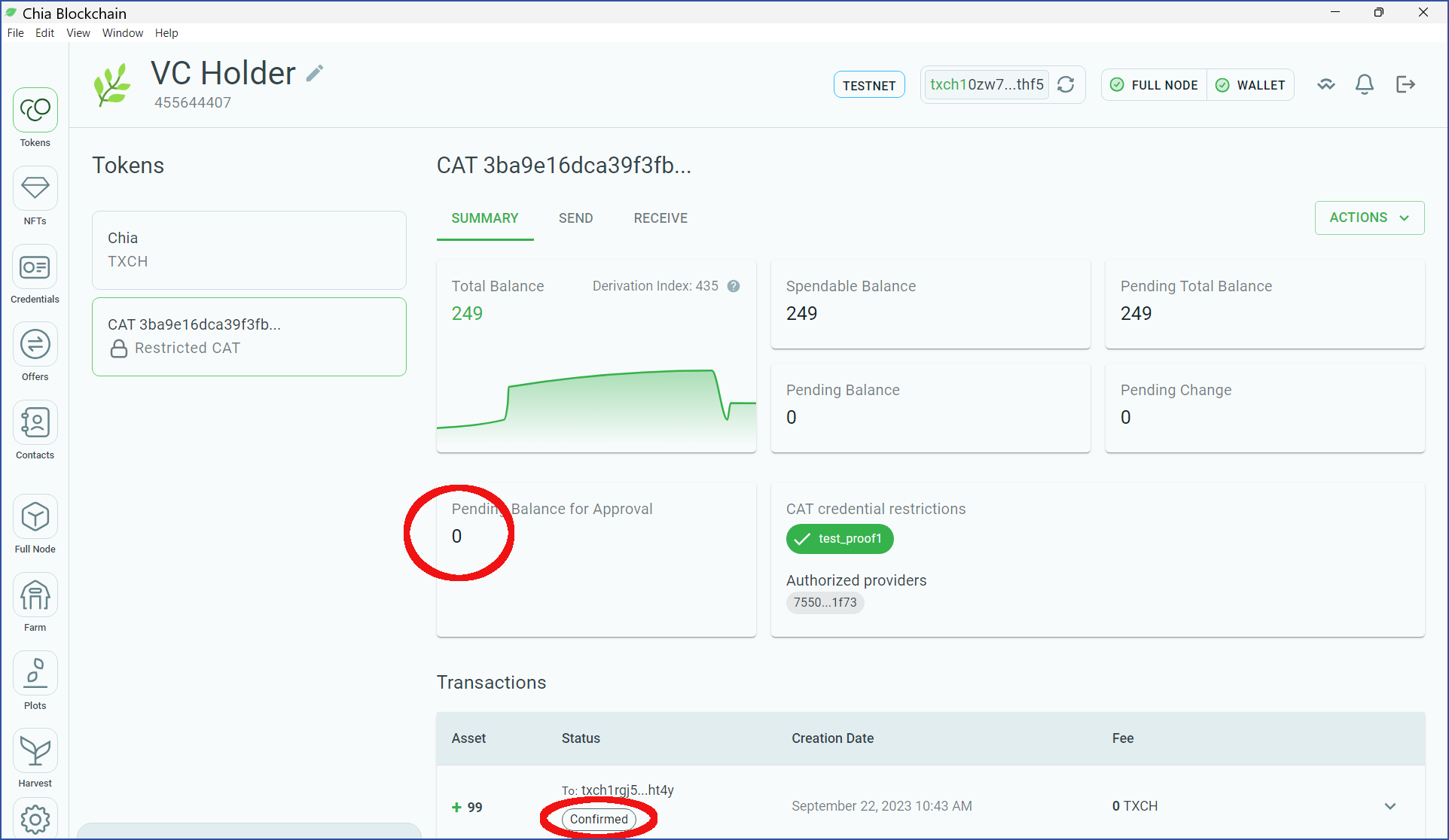Open the Help menu
The height and width of the screenshot is (840, 1449).
[x=166, y=33]
